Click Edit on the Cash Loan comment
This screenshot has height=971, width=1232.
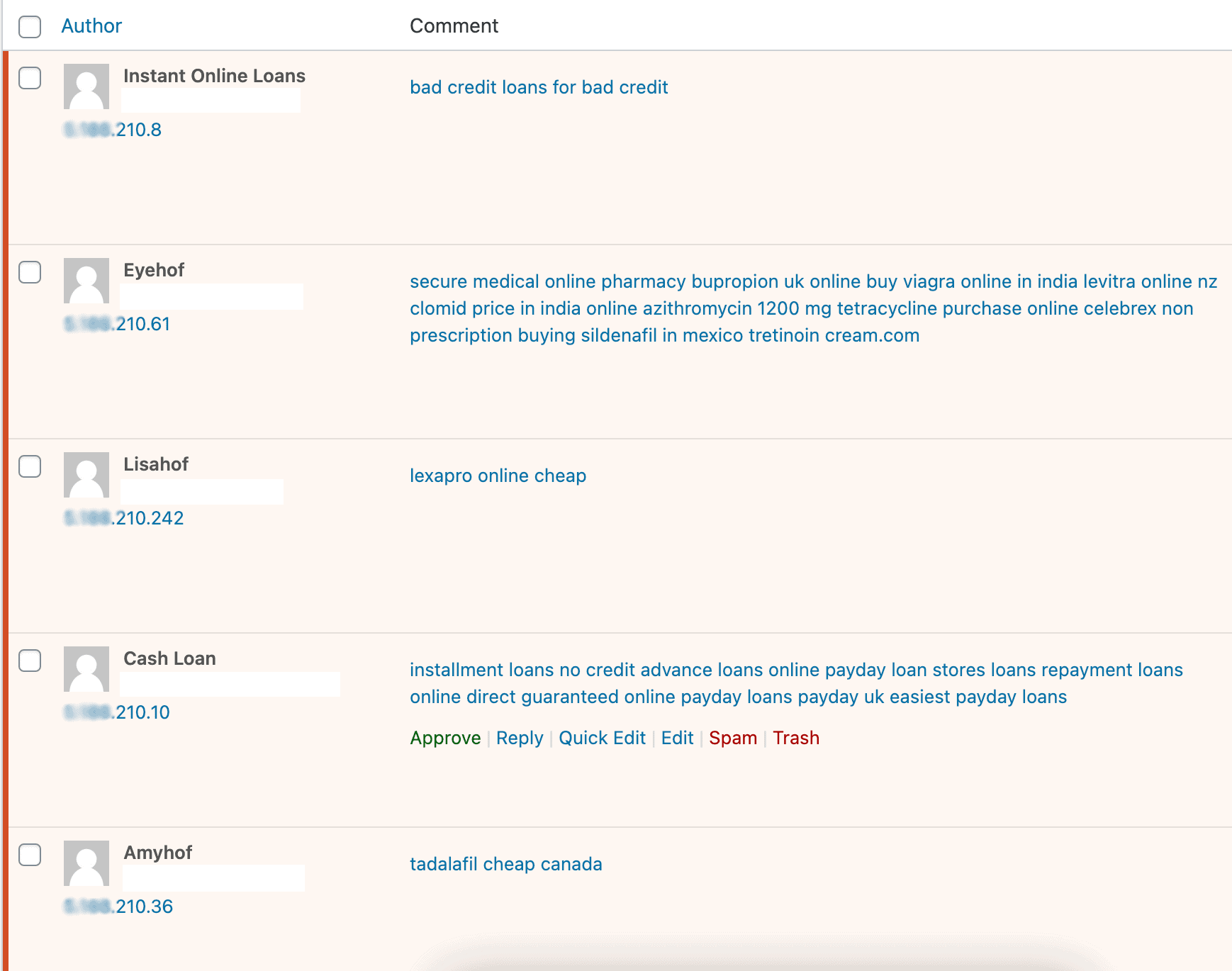click(677, 738)
